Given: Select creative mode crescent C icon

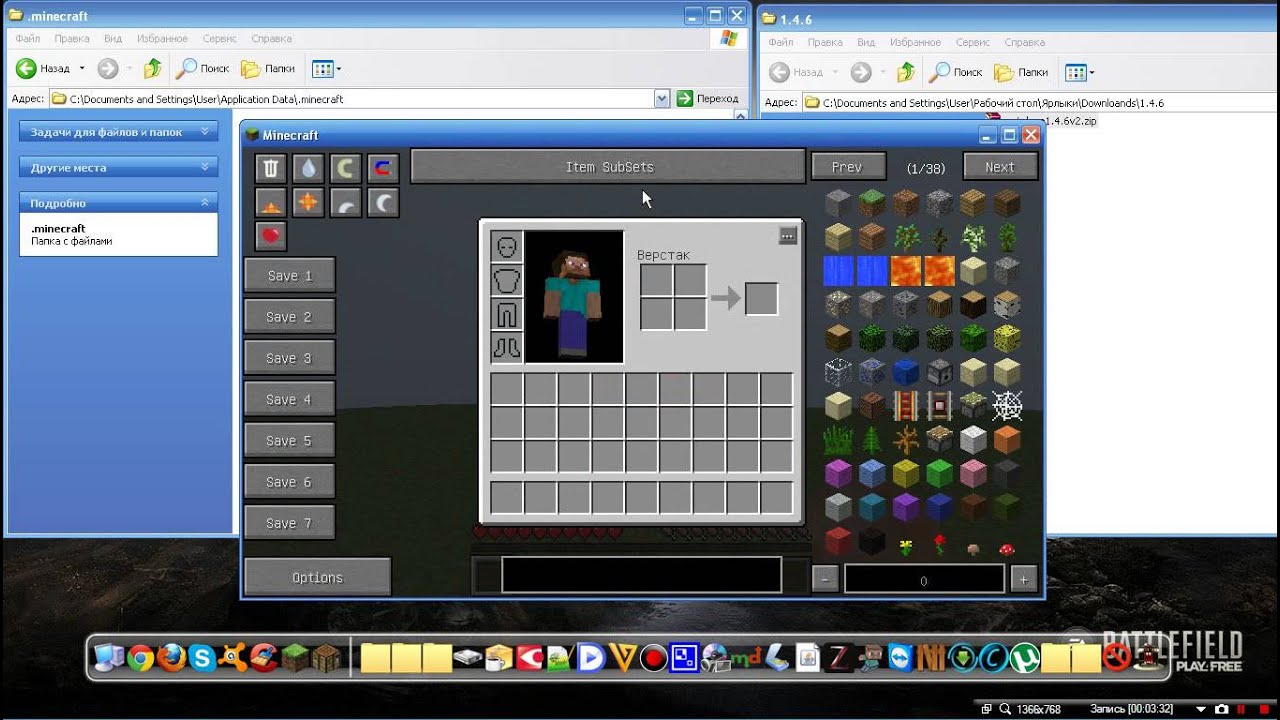Looking at the screenshot, I should 345,168.
